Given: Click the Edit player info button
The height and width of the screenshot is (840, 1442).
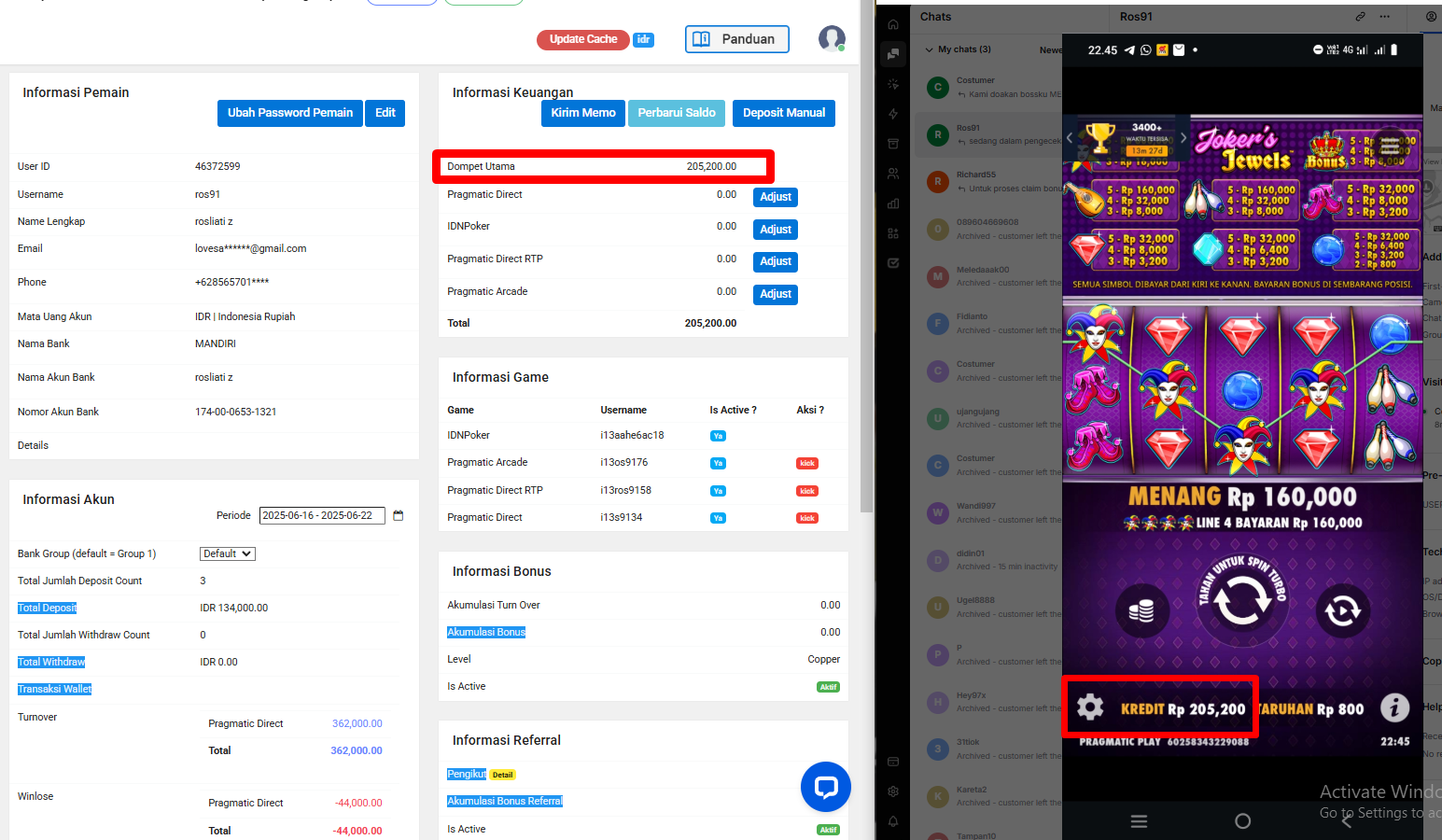Looking at the screenshot, I should 385,113.
